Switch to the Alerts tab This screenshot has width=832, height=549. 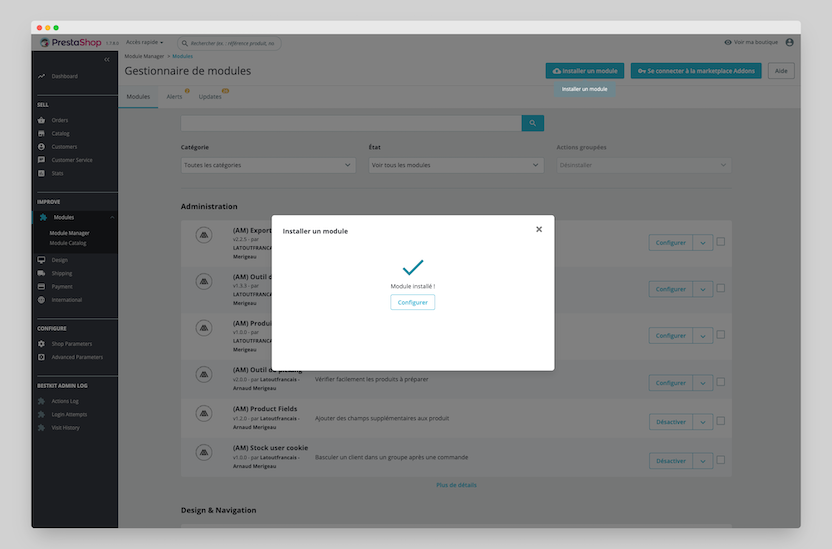[x=175, y=97]
